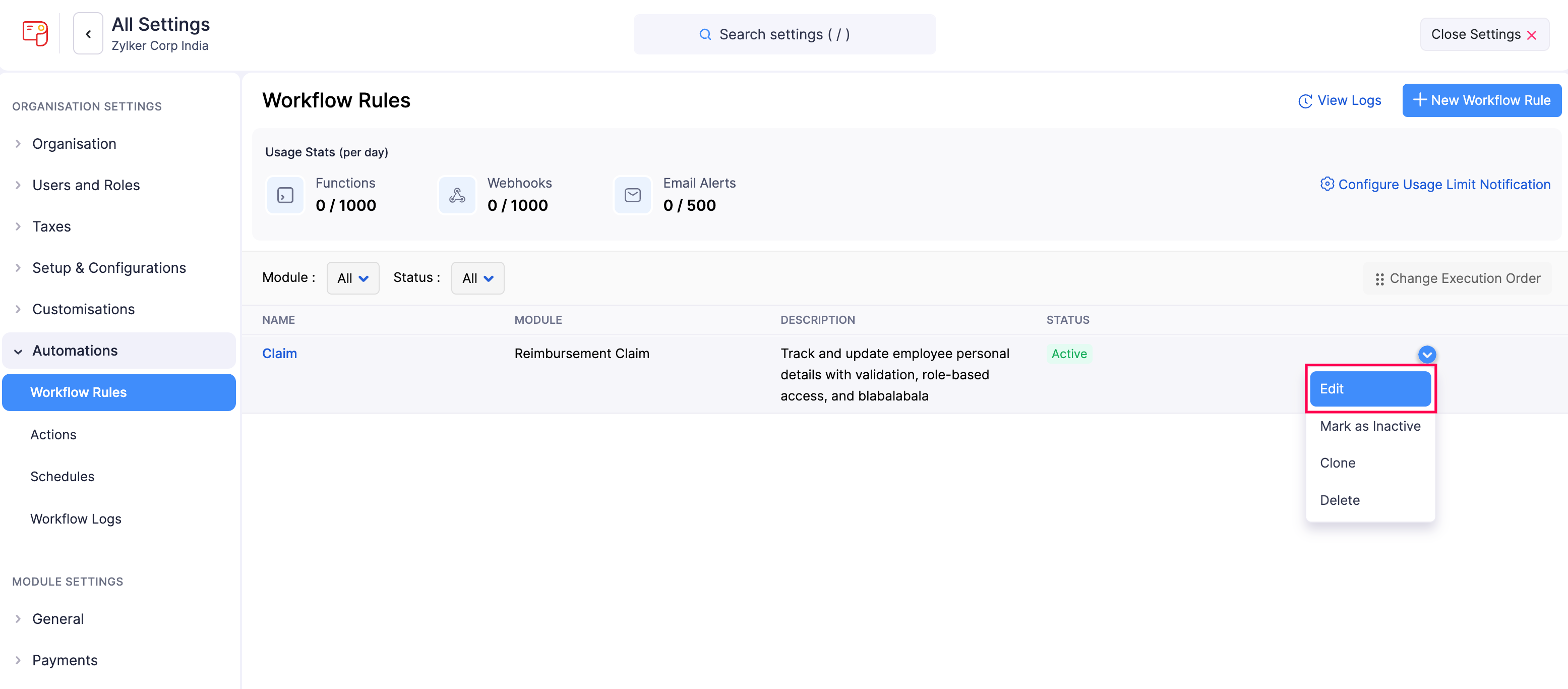Open Schedules under Automations
1568x689 pixels.
(119, 476)
